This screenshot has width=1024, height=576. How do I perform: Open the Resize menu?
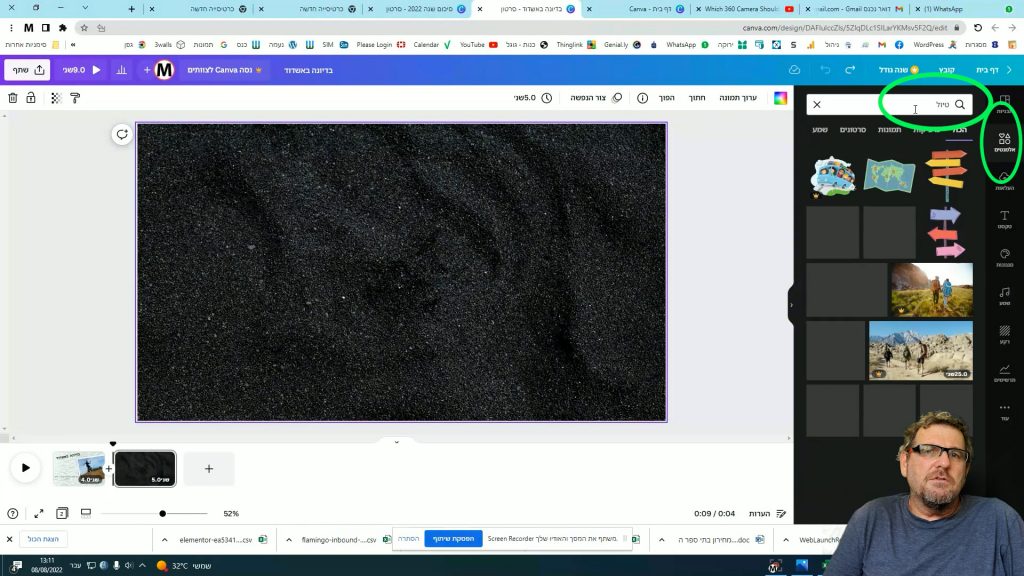[899, 70]
